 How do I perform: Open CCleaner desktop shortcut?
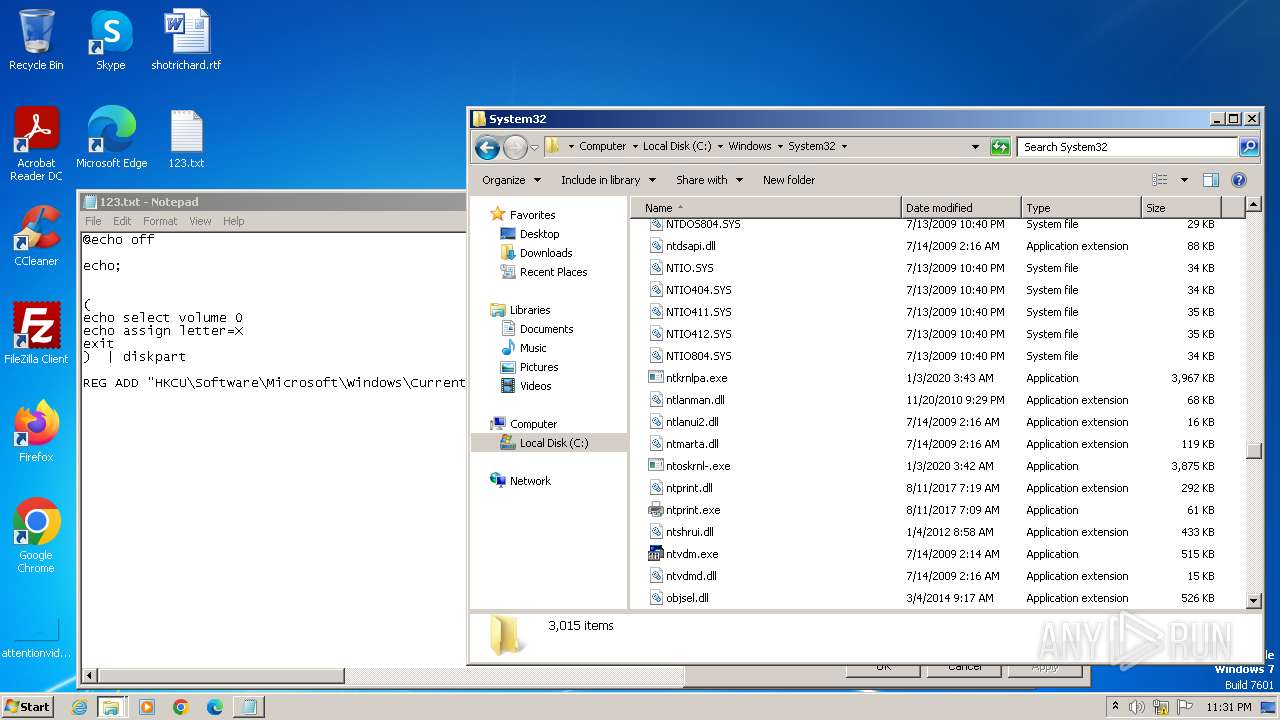pos(36,236)
